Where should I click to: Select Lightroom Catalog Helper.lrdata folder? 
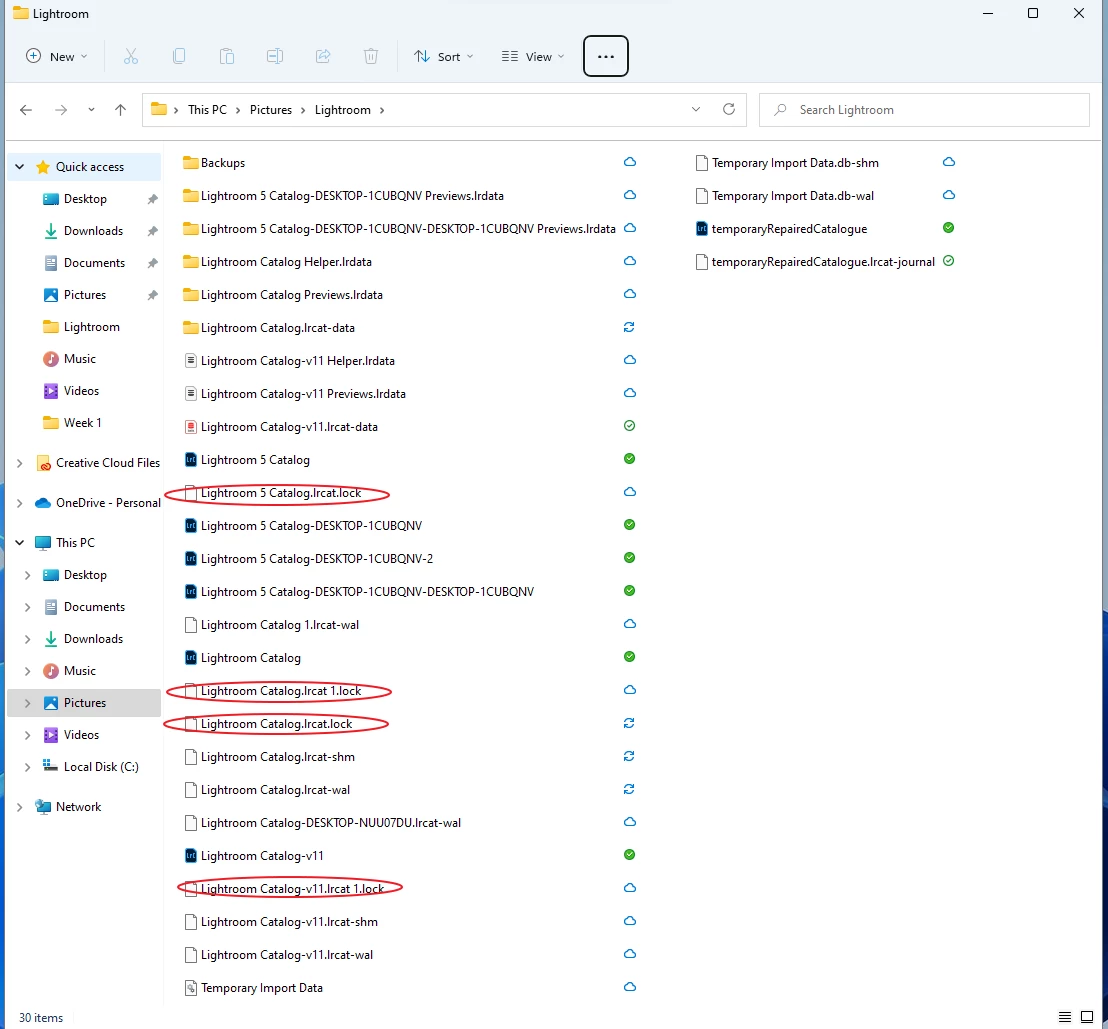point(285,262)
